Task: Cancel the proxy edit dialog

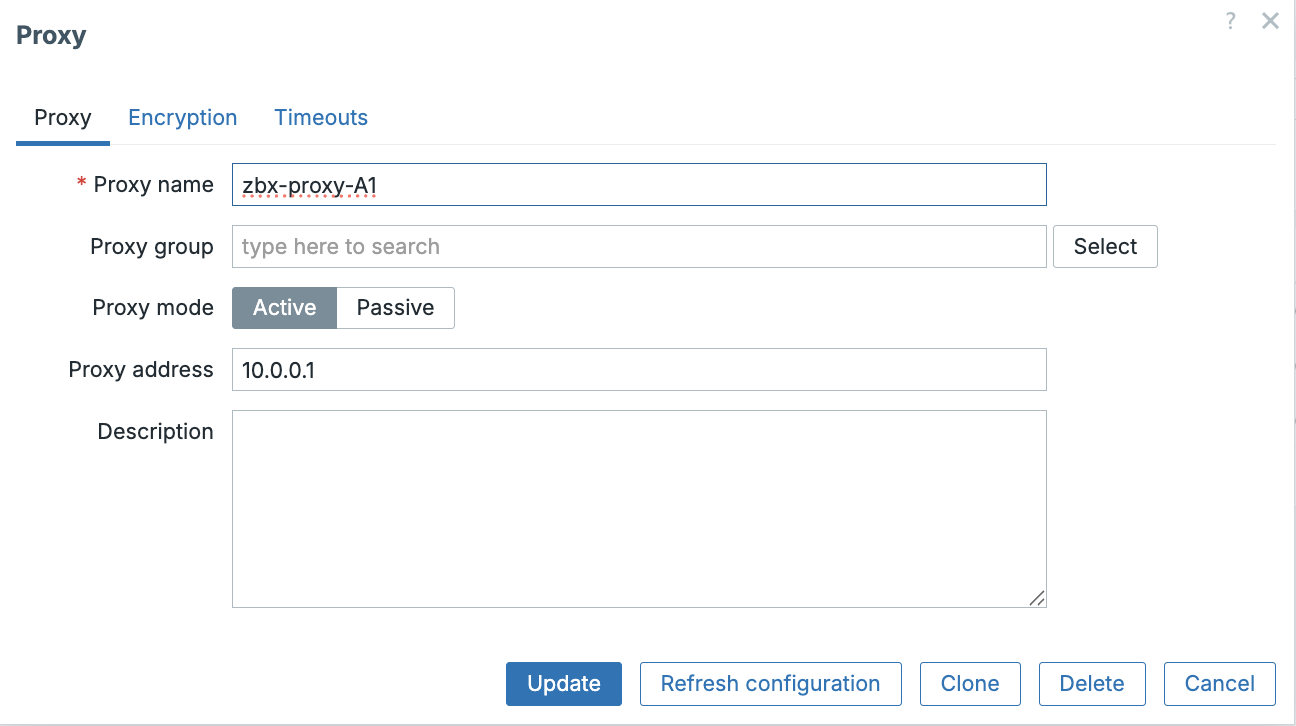Action: pos(1219,683)
